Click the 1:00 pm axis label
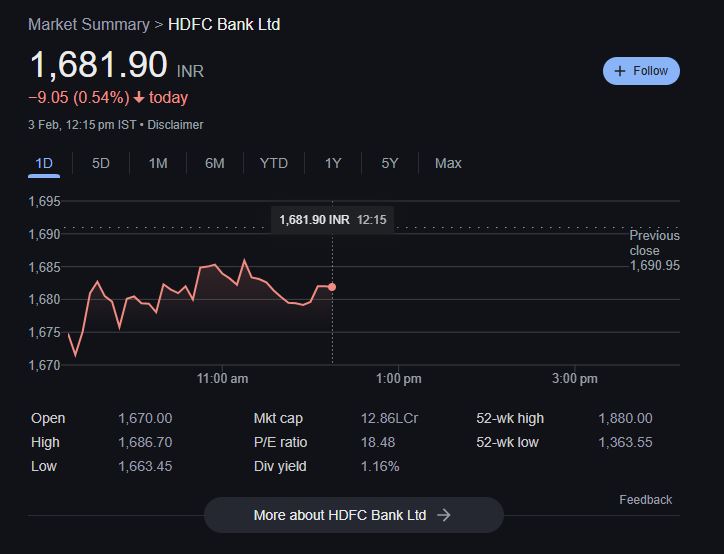 pos(398,379)
